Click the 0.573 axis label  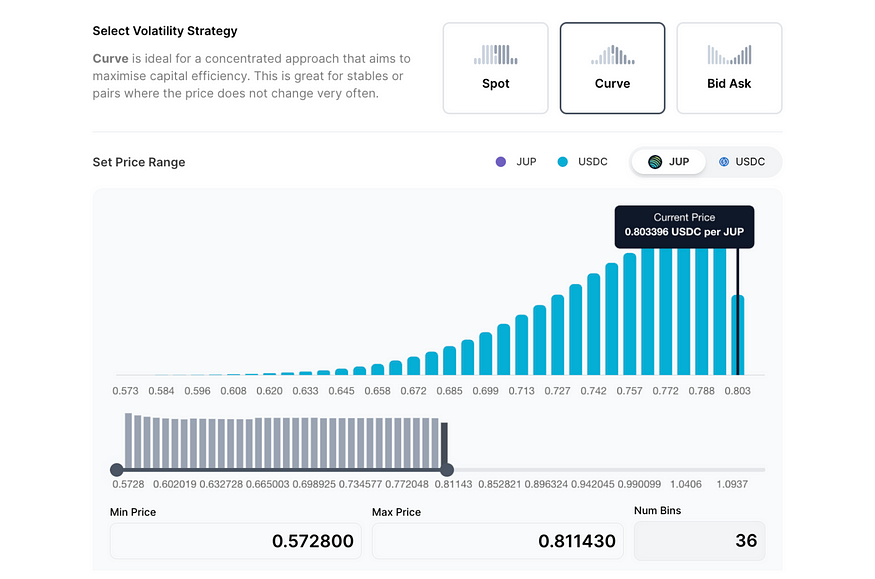(125, 391)
